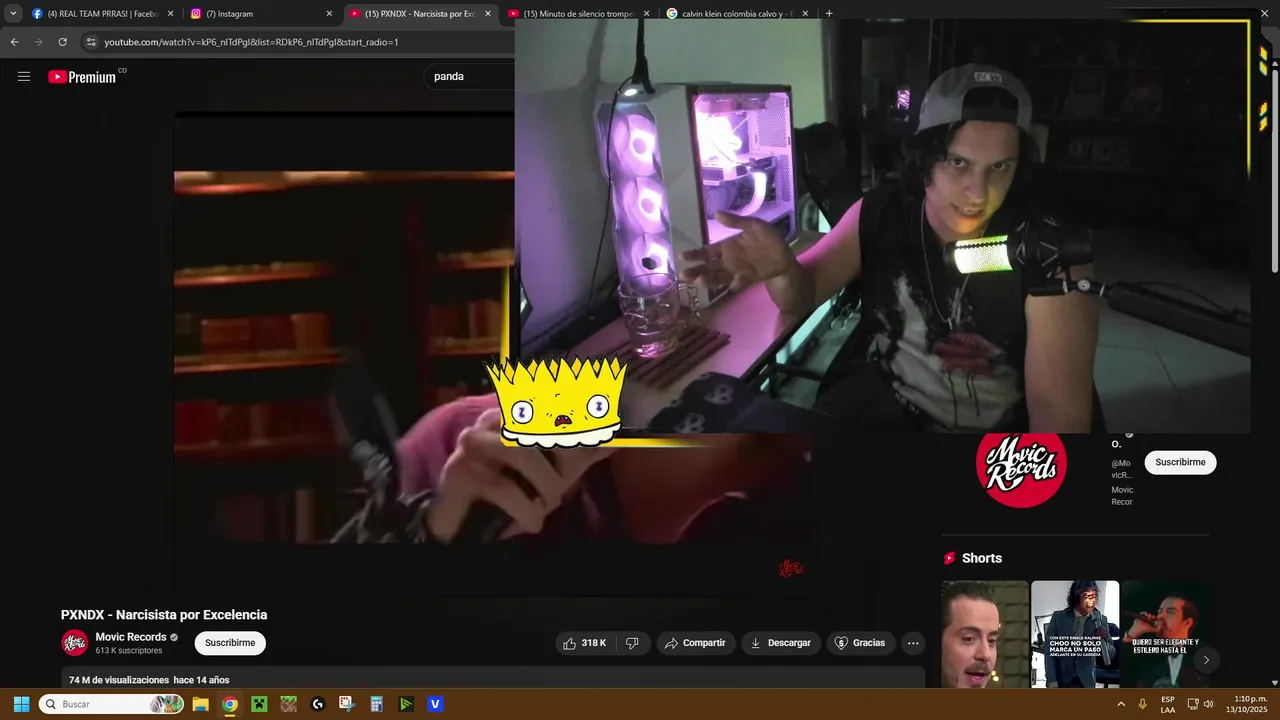
Task: Open volume control in system tray
Action: pos(1209,704)
